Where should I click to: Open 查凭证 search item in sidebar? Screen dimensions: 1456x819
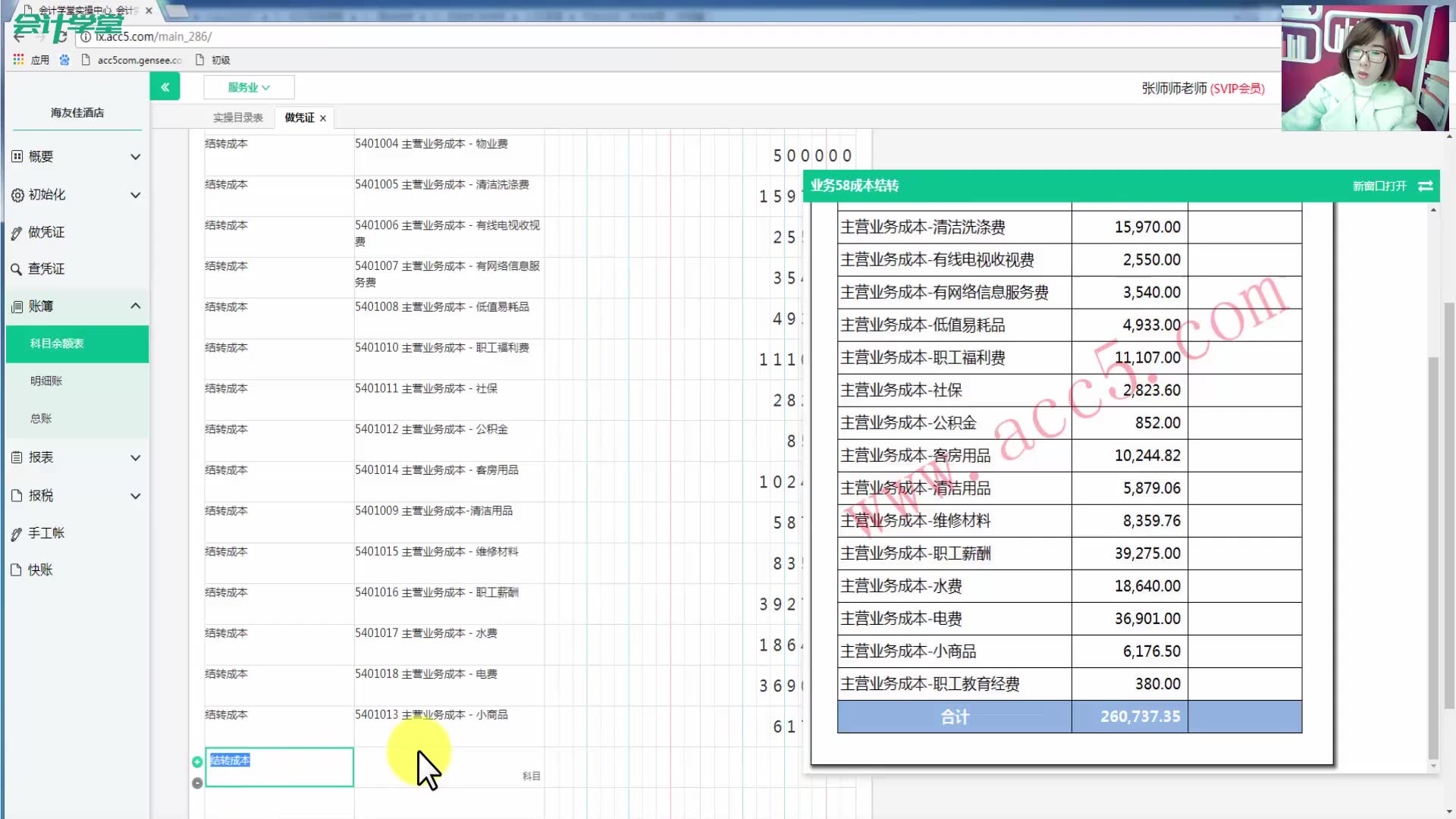click(45, 268)
